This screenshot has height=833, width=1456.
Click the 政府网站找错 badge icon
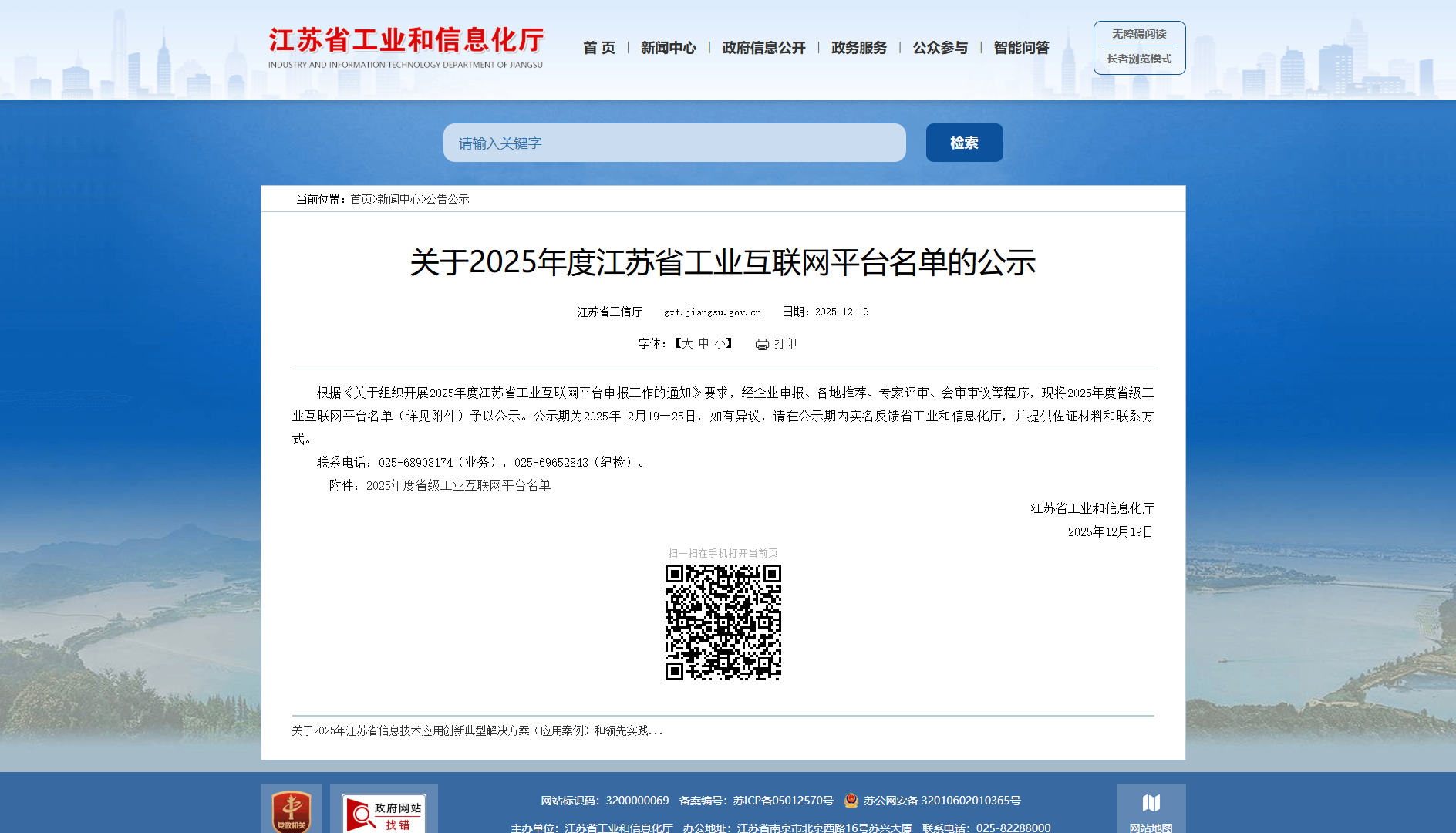tap(384, 813)
